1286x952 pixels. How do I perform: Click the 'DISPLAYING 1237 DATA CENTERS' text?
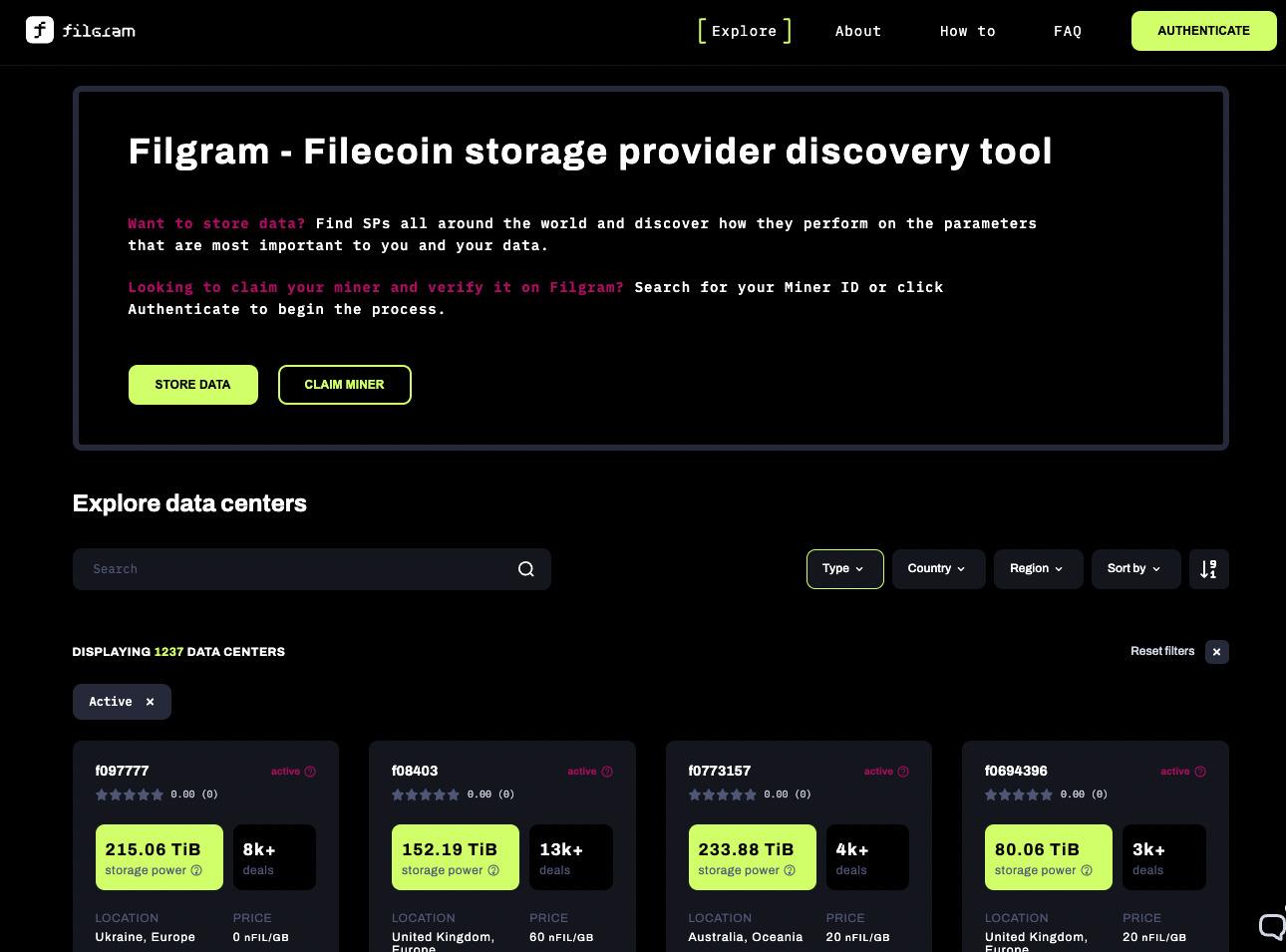(x=178, y=652)
